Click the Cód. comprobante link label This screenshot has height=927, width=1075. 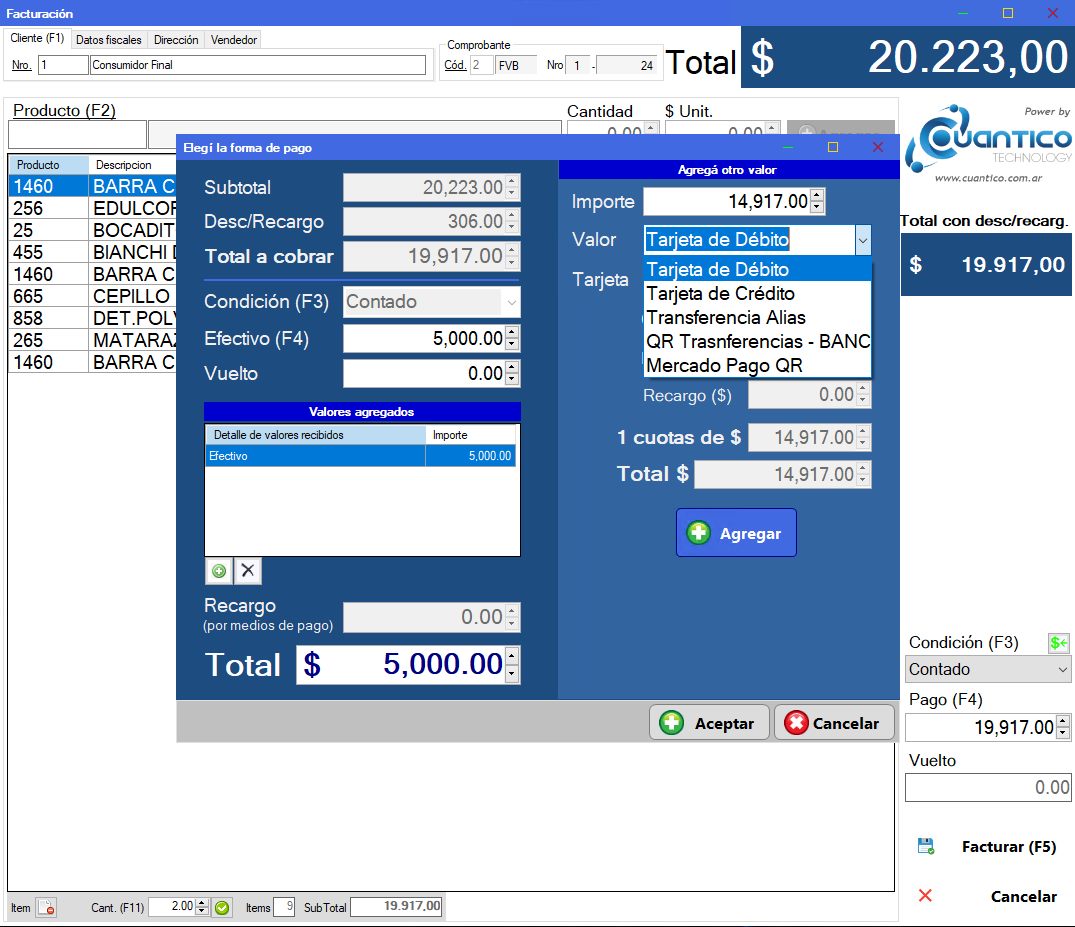[455, 65]
